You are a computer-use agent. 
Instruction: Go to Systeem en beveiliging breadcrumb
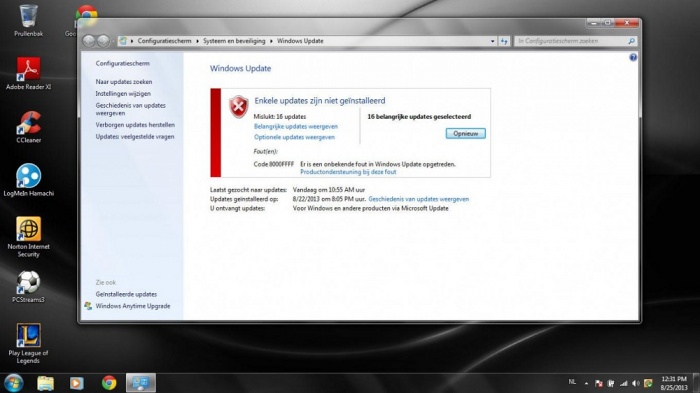pyautogui.click(x=234, y=41)
